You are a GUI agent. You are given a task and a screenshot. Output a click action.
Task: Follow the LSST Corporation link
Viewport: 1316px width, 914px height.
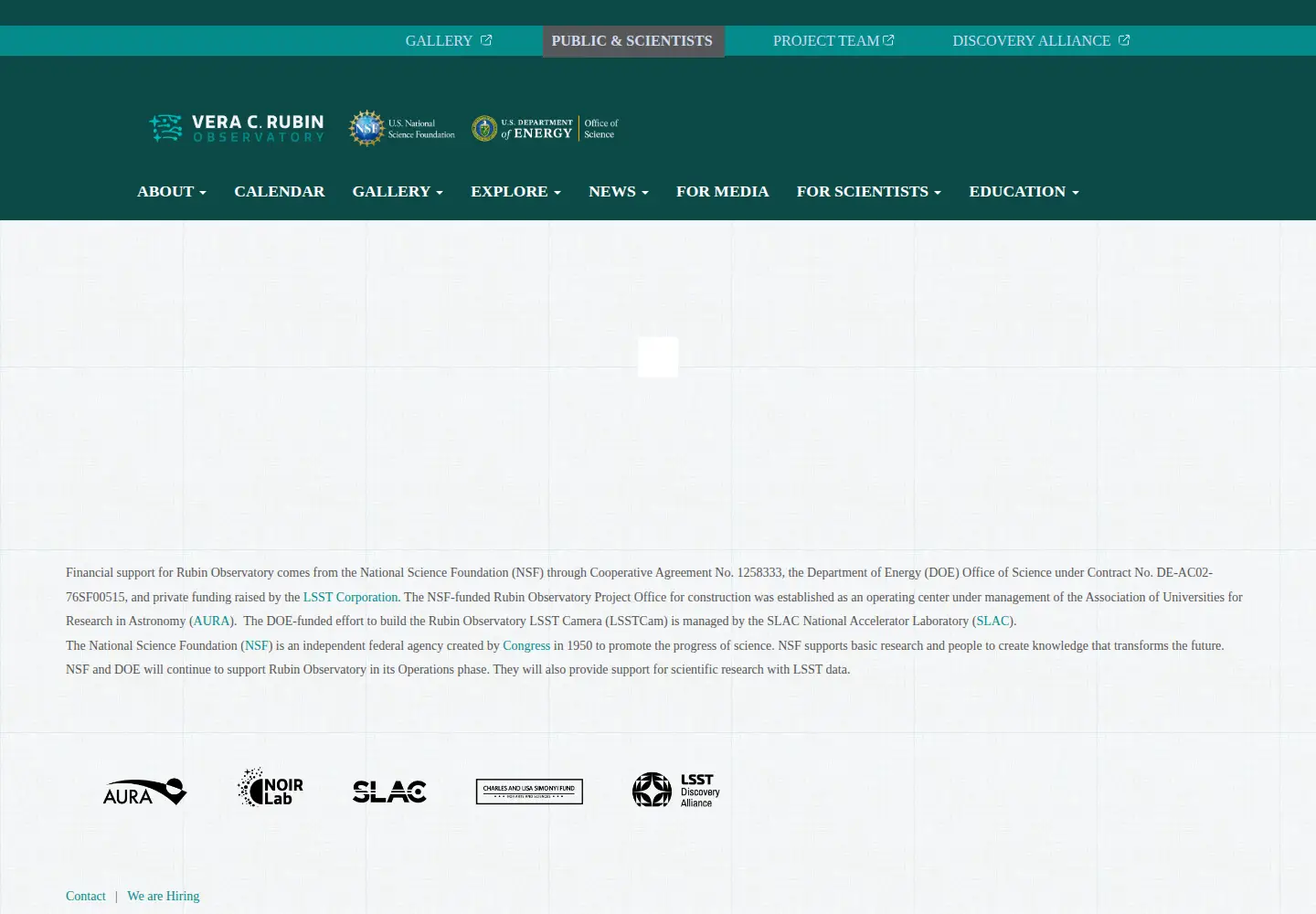351,597
